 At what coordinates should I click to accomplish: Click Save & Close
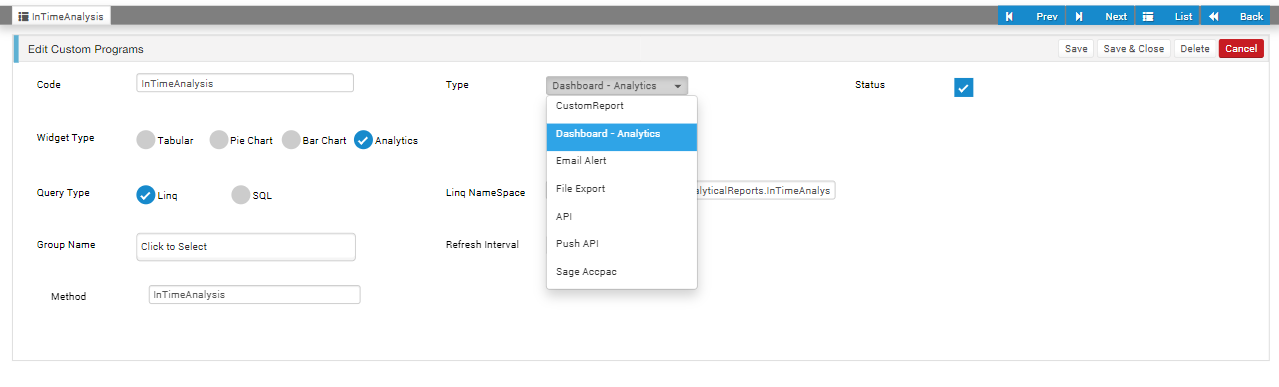click(x=1134, y=49)
